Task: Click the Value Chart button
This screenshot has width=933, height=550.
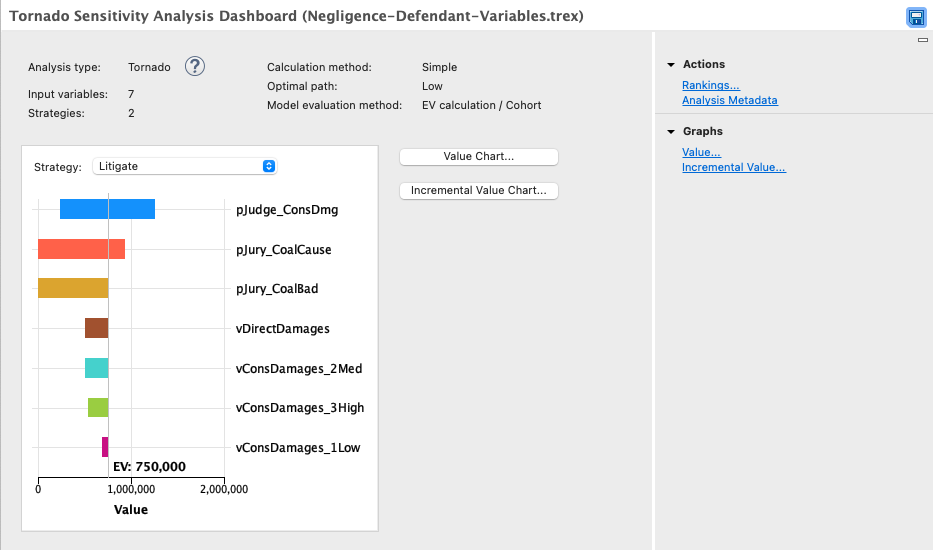Action: [478, 157]
